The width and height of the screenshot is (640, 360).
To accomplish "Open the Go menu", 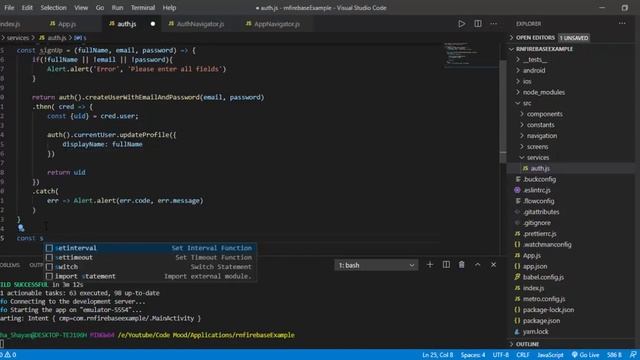I will [x=100, y=8].
